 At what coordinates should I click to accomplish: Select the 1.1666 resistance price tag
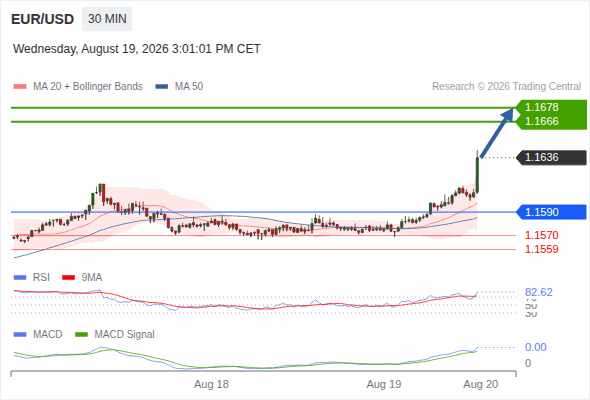(x=541, y=121)
